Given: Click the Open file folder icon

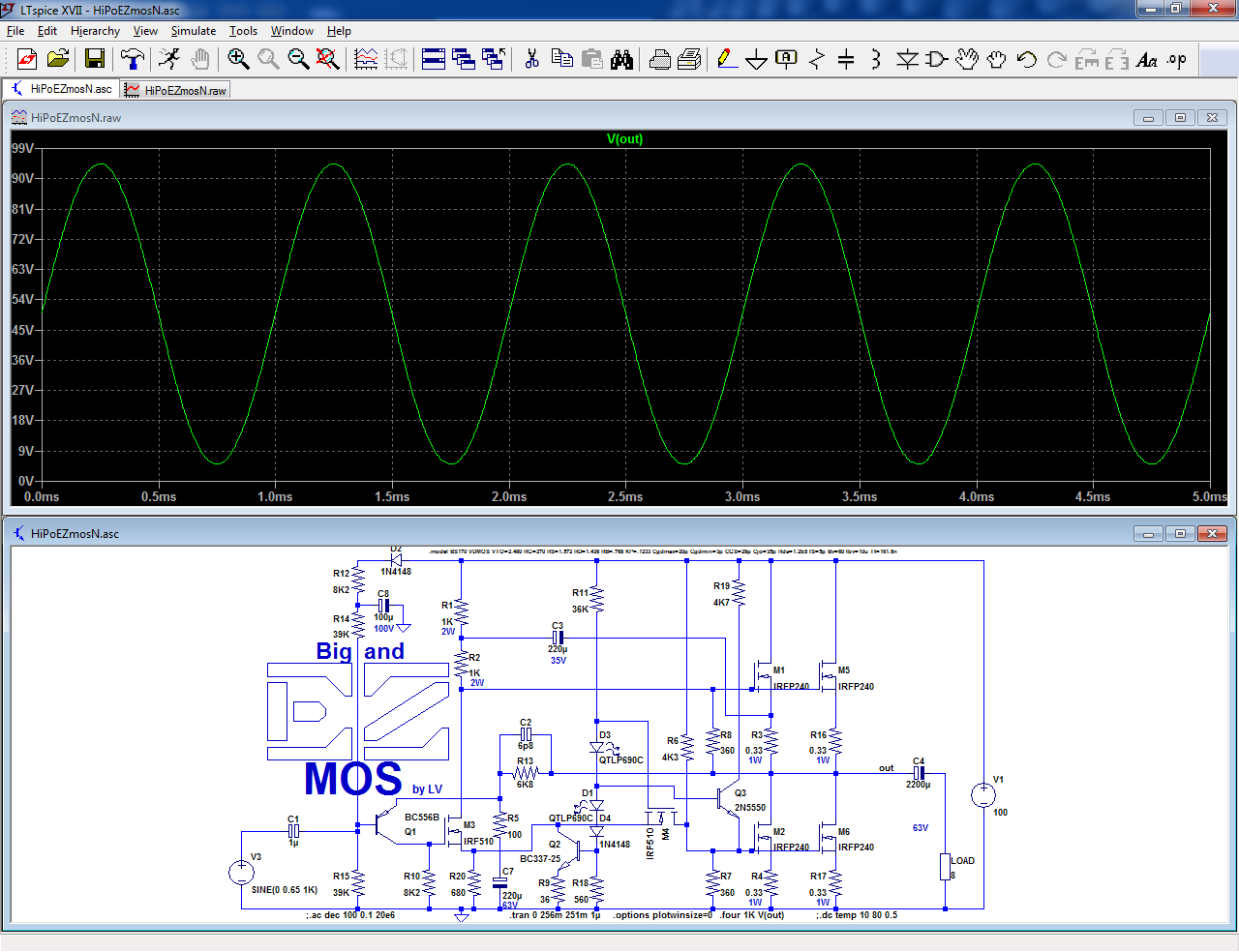Looking at the screenshot, I should [58, 60].
